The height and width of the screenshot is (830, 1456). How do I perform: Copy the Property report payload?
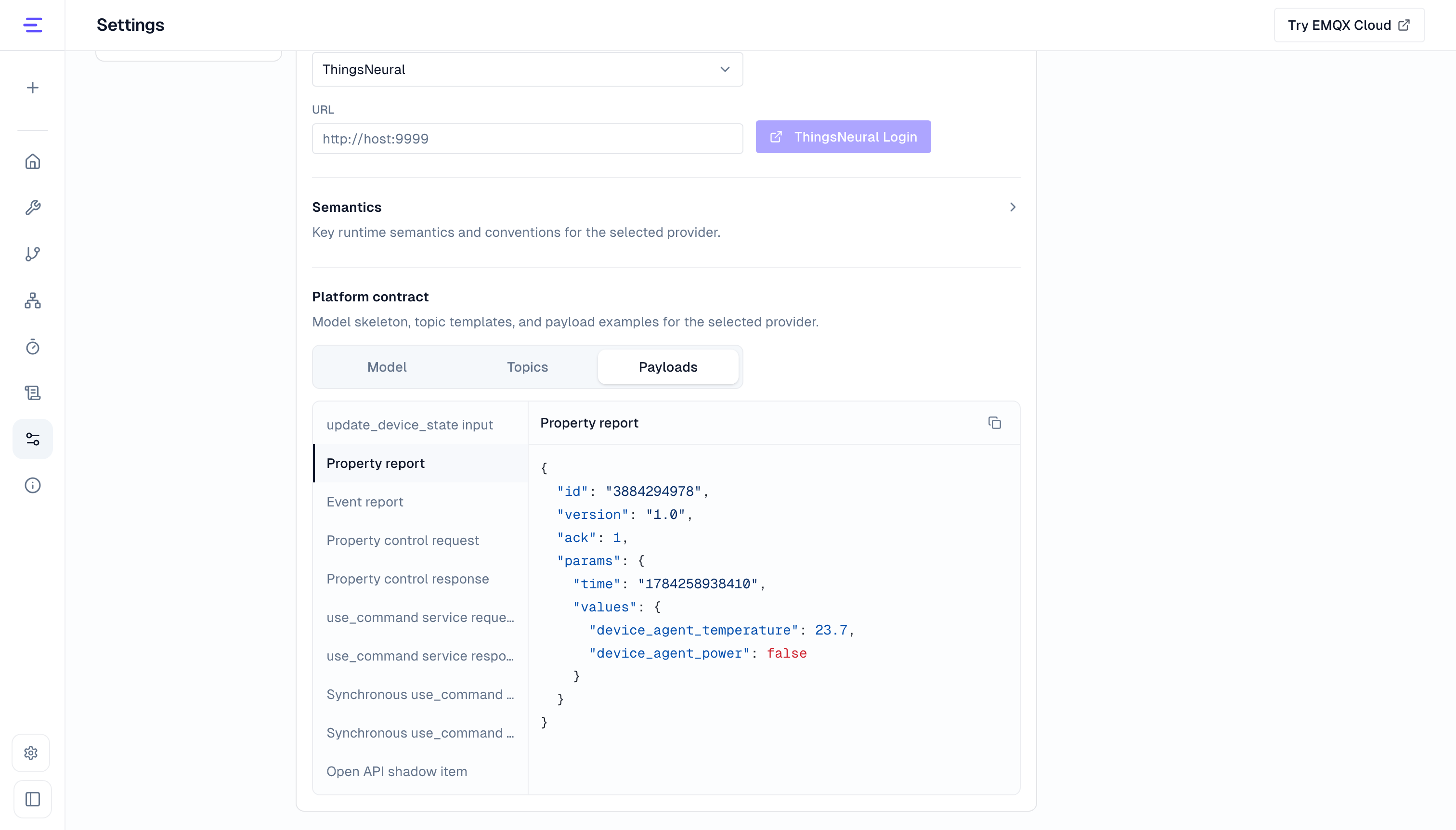click(x=995, y=423)
